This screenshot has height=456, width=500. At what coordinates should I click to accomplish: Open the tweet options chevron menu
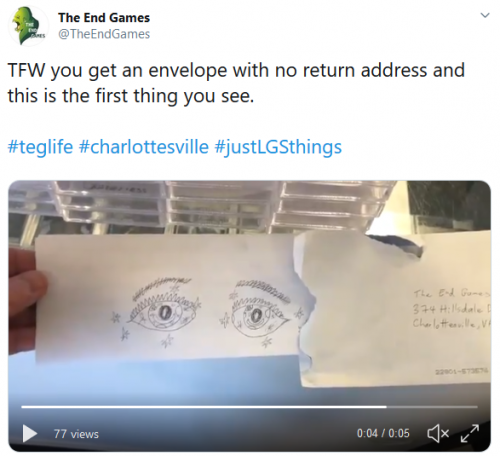[485, 15]
